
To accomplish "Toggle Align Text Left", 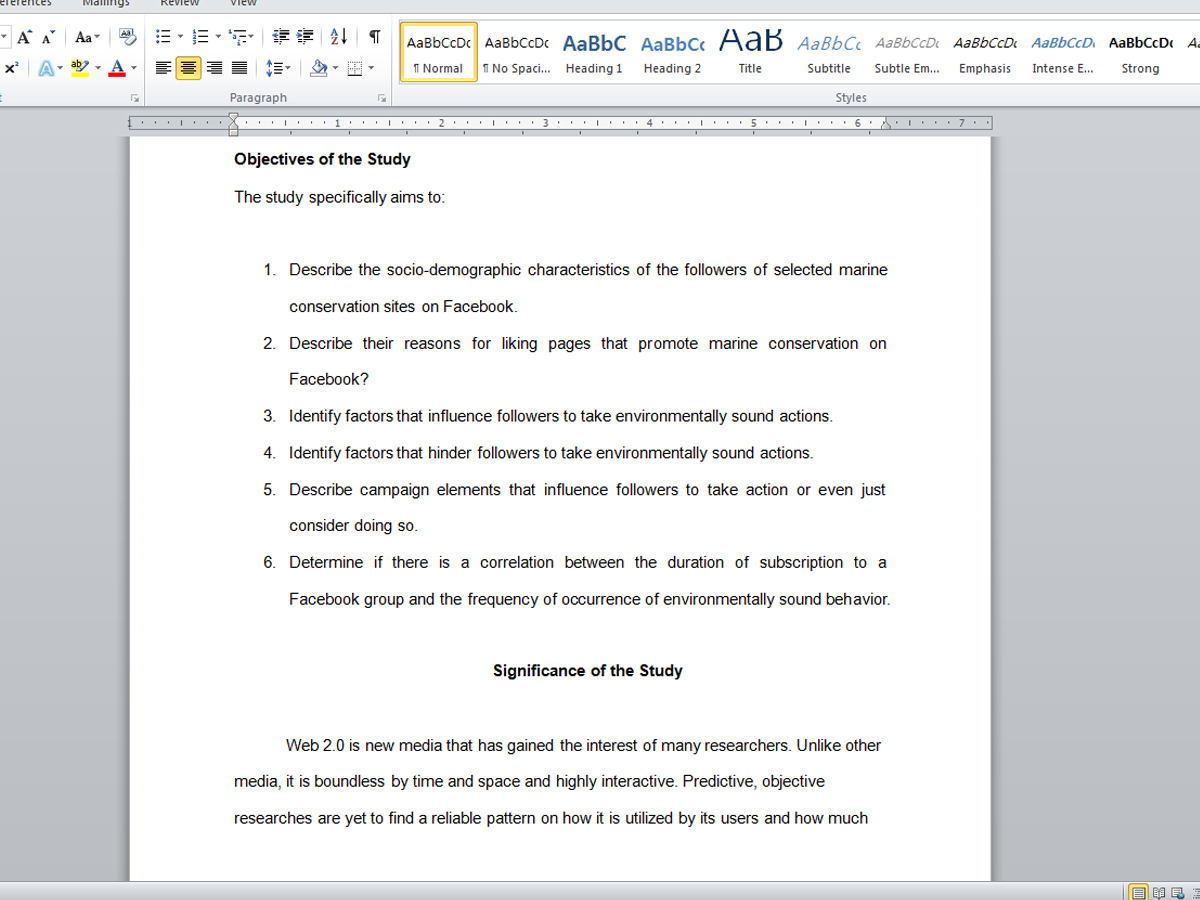I will 163,68.
